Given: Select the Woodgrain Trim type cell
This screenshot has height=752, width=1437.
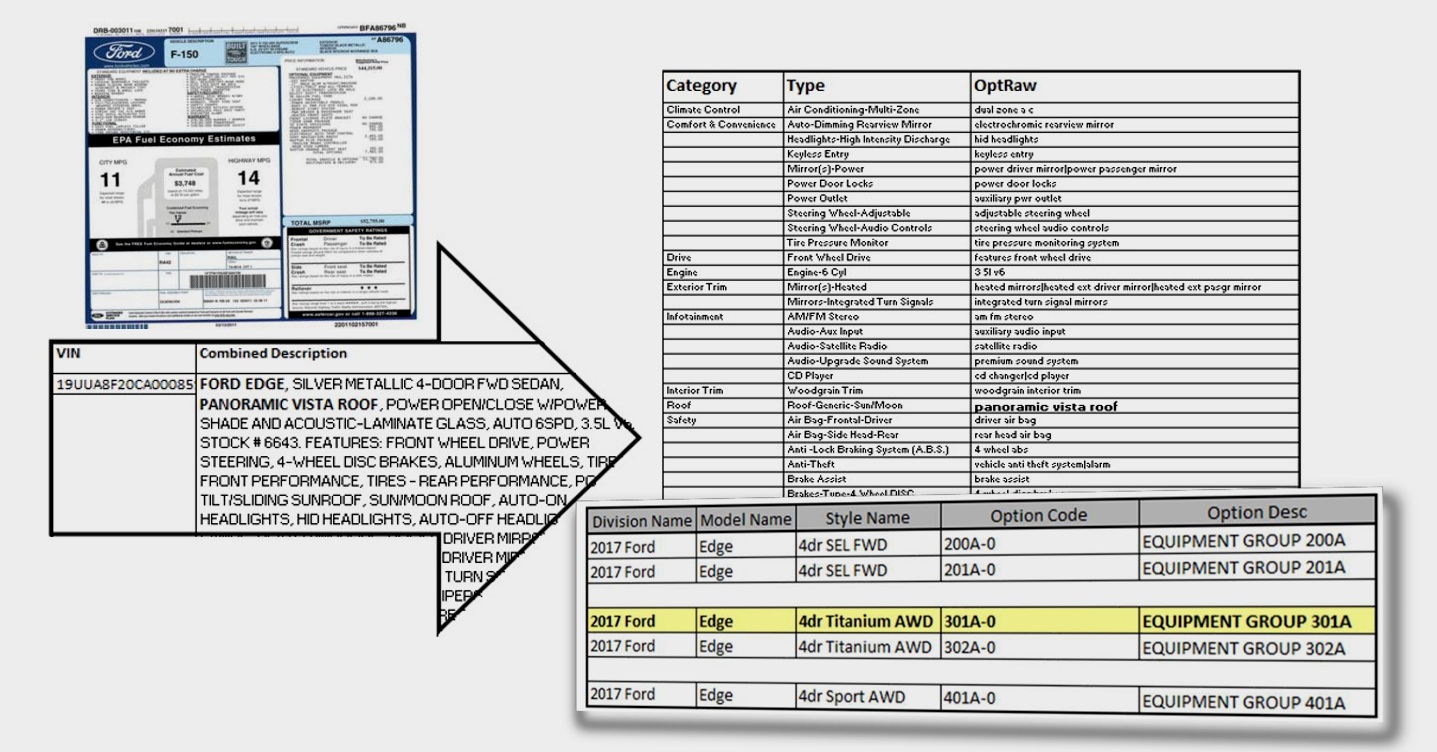Looking at the screenshot, I should 875,391.
